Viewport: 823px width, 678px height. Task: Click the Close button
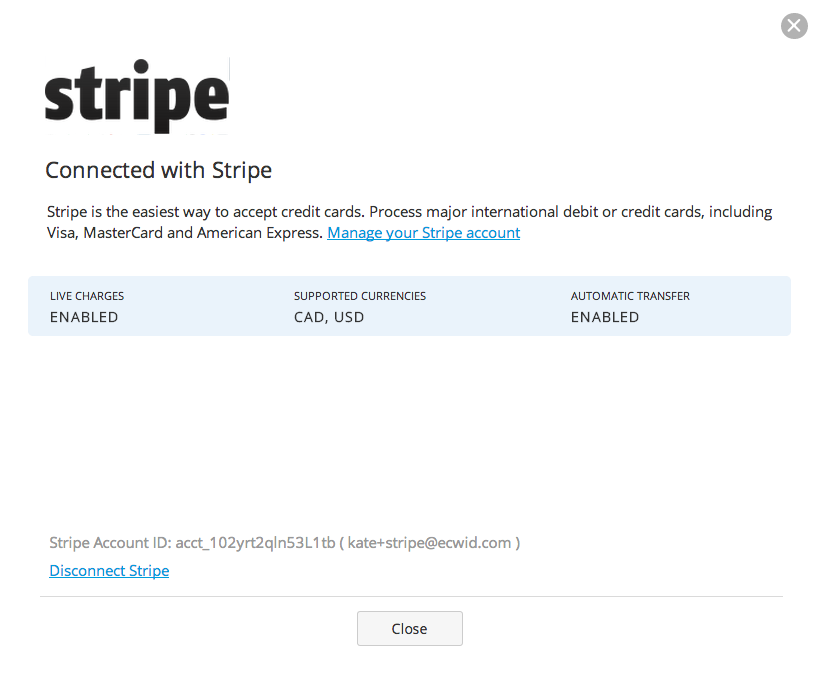(409, 628)
